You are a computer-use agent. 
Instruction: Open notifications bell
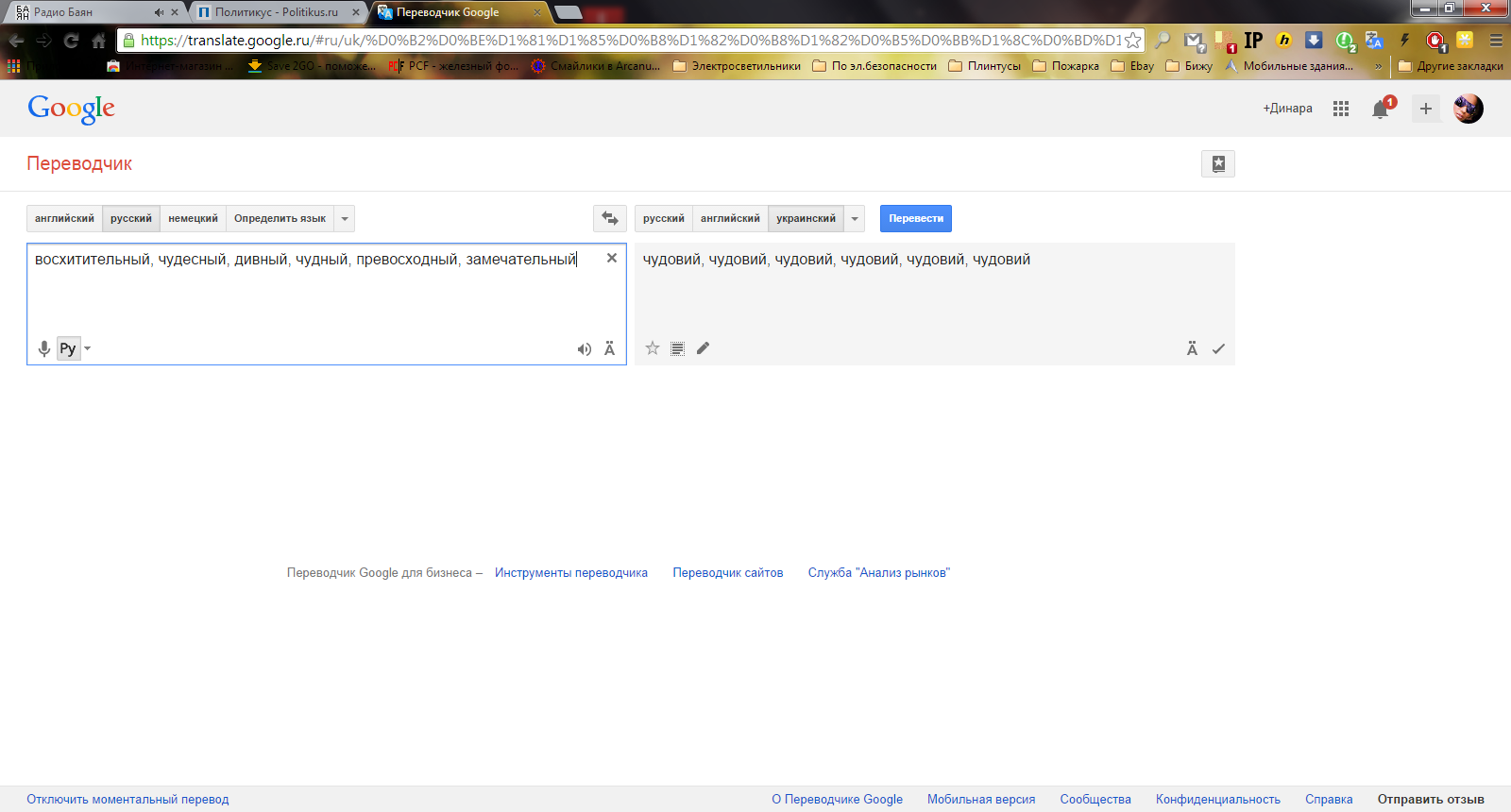point(1381,109)
